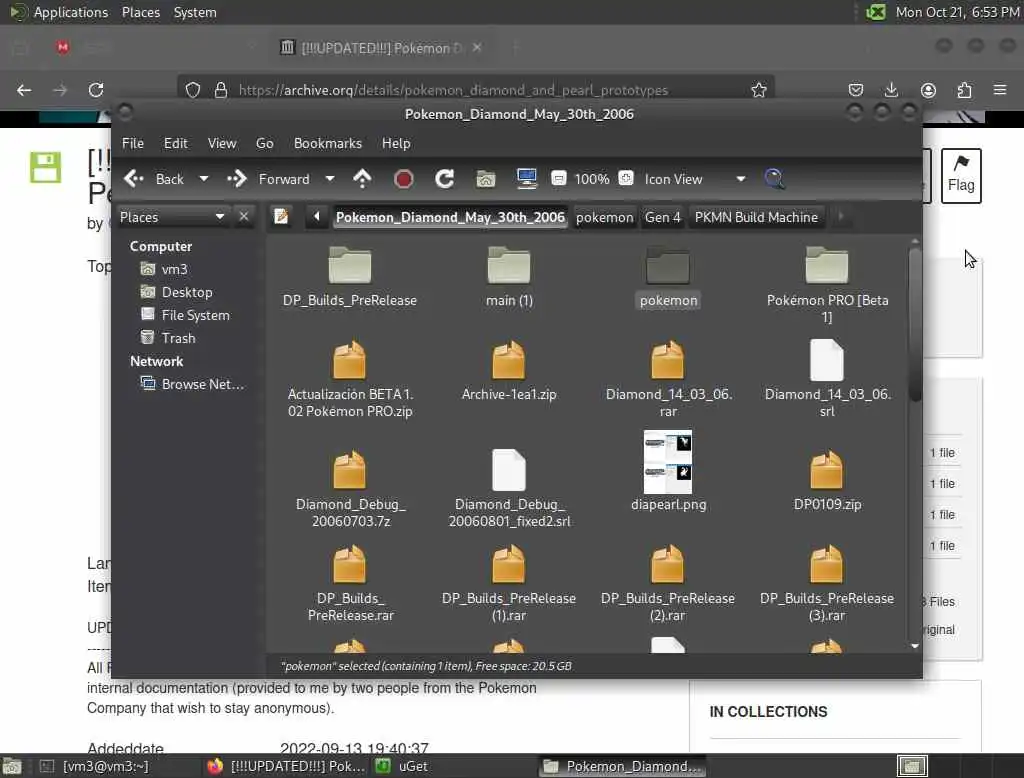Open the Help menu
The width and height of the screenshot is (1024, 778).
[x=396, y=143]
